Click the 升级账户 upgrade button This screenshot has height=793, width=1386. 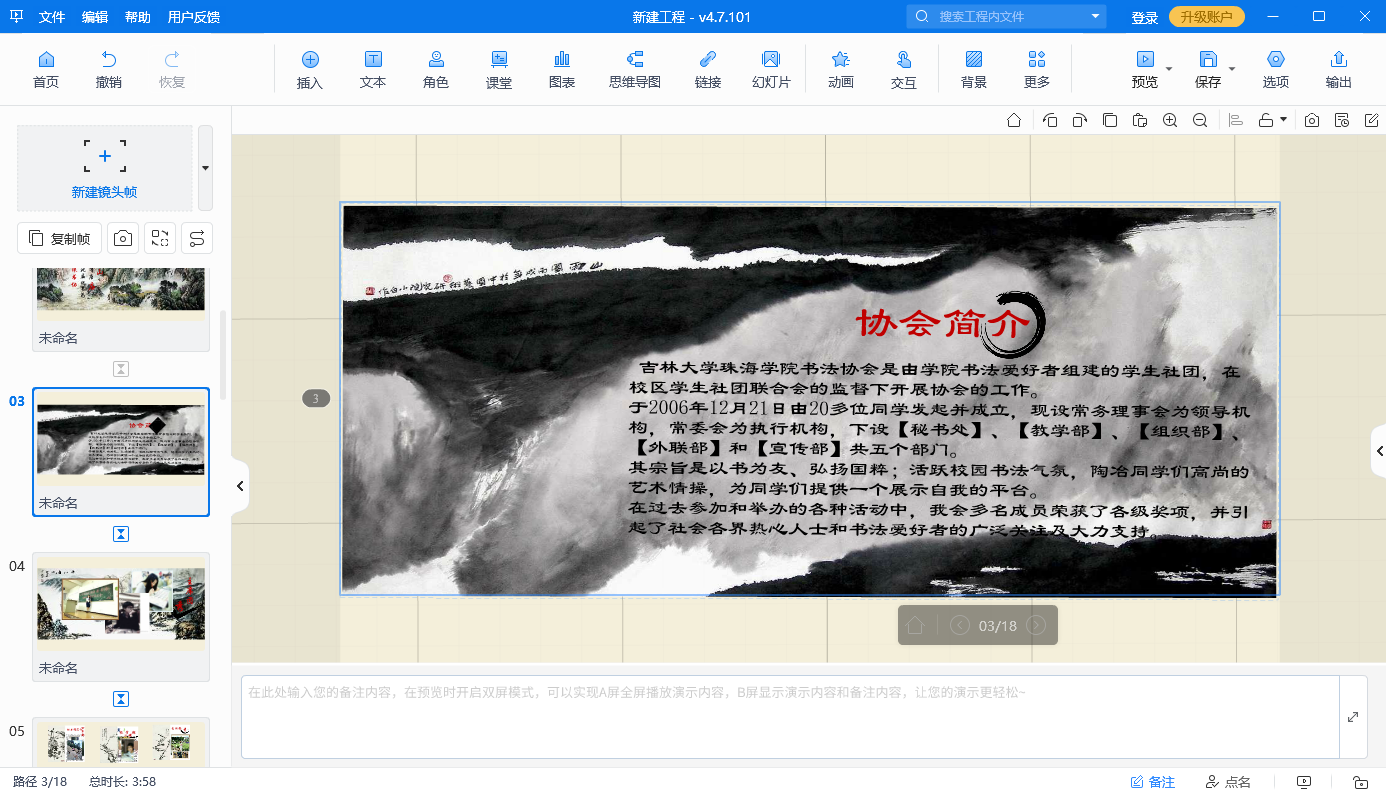(1207, 17)
